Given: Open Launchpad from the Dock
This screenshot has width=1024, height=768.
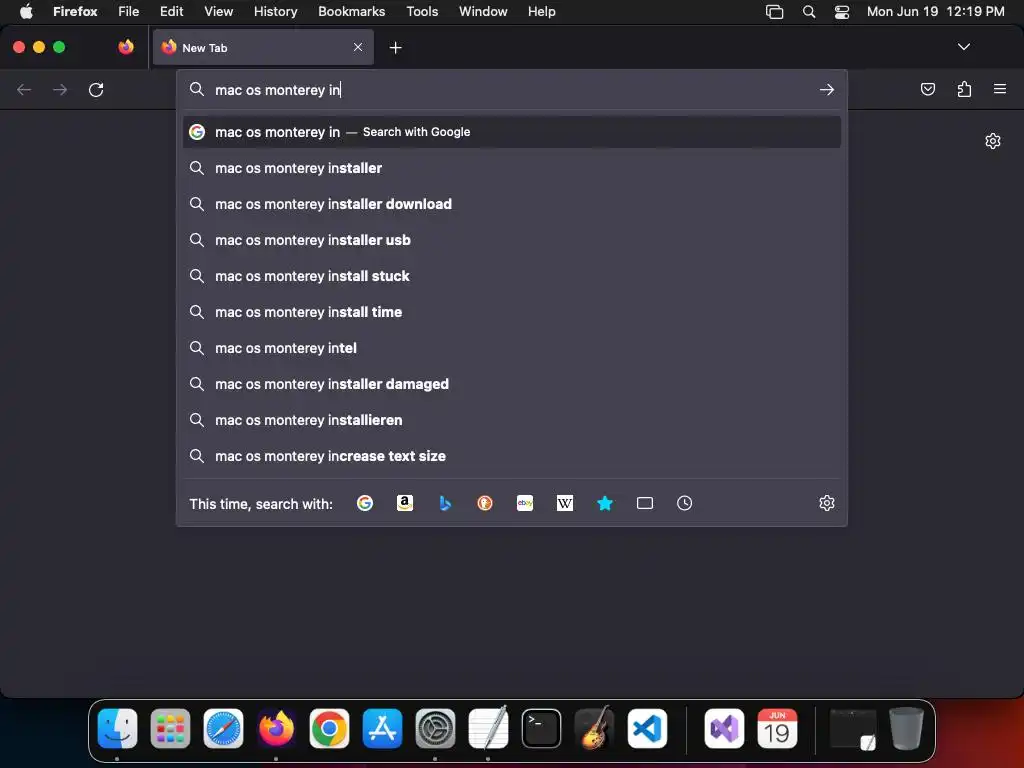Looking at the screenshot, I should click(170, 728).
